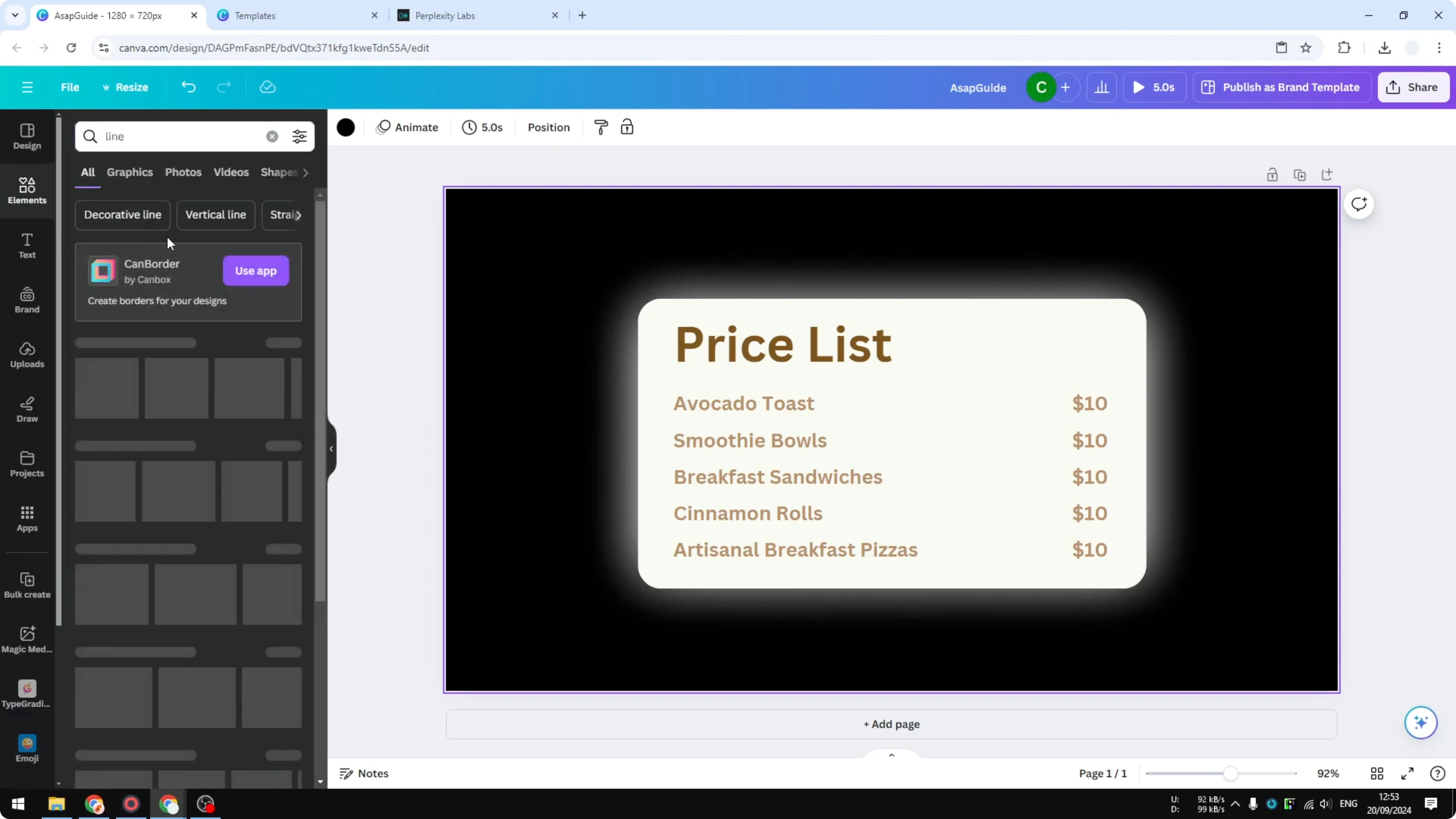Screen dimensions: 1456x819
Task: Switch to the Shapes tab
Action: (279, 172)
